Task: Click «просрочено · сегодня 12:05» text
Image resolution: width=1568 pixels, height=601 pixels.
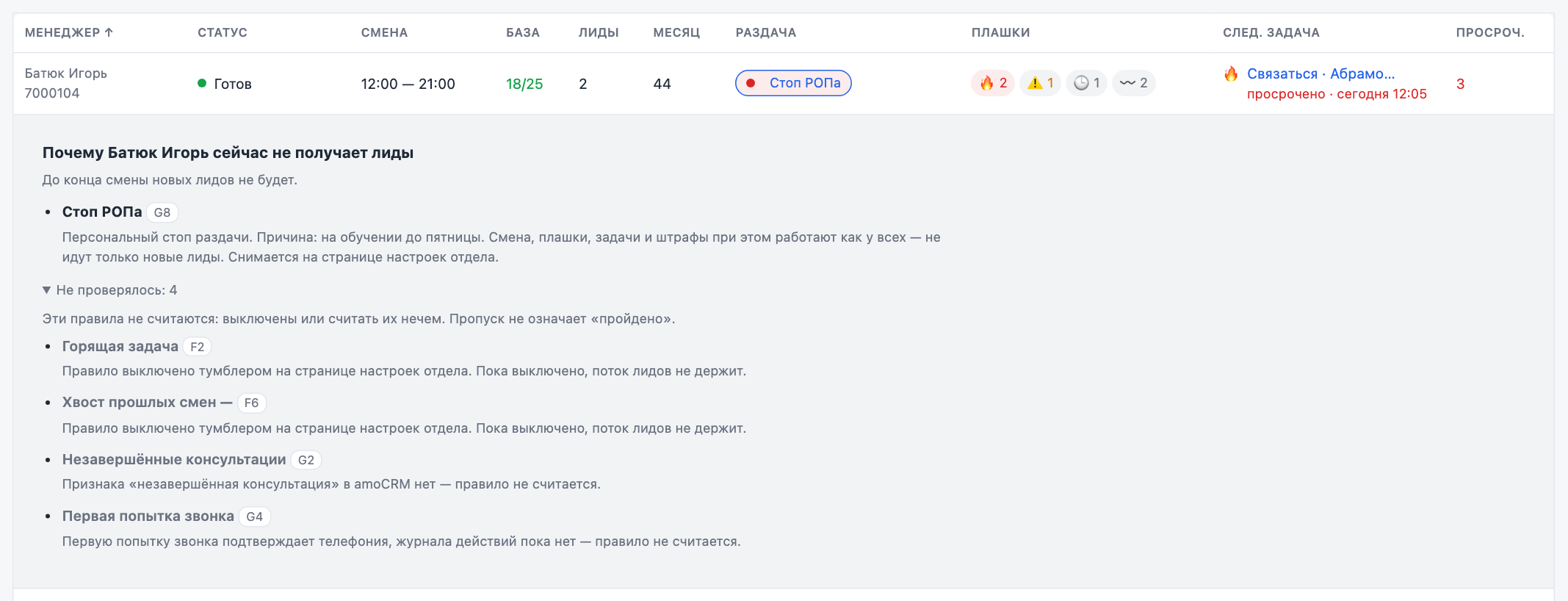Action: coord(1337,94)
